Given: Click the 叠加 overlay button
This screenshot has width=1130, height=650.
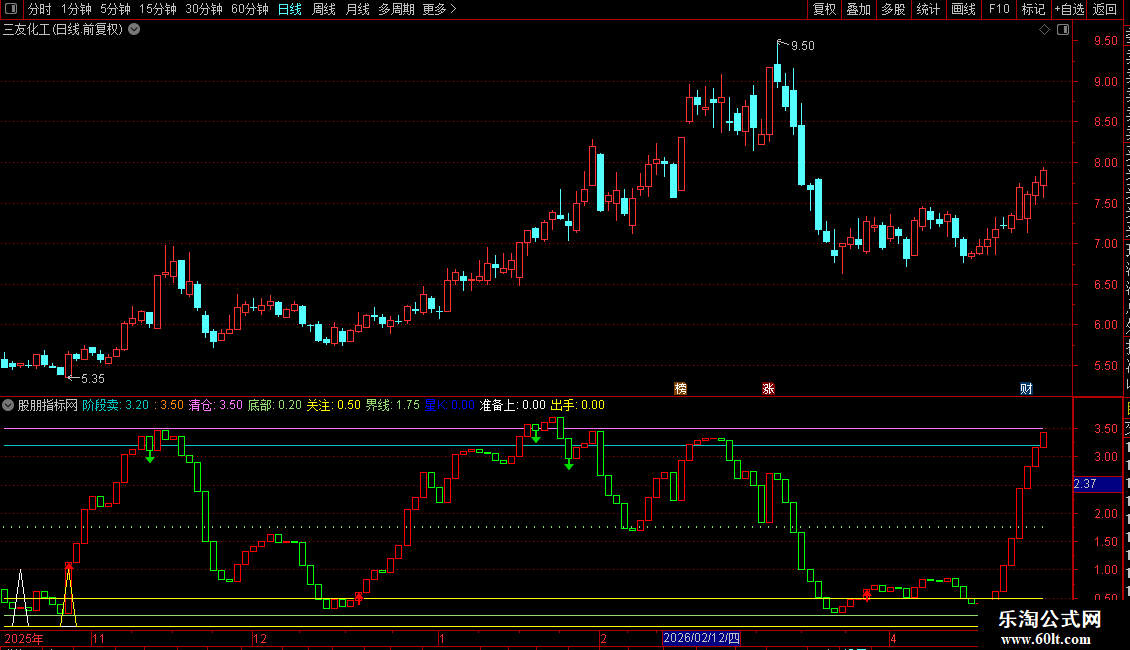Looking at the screenshot, I should (859, 9).
